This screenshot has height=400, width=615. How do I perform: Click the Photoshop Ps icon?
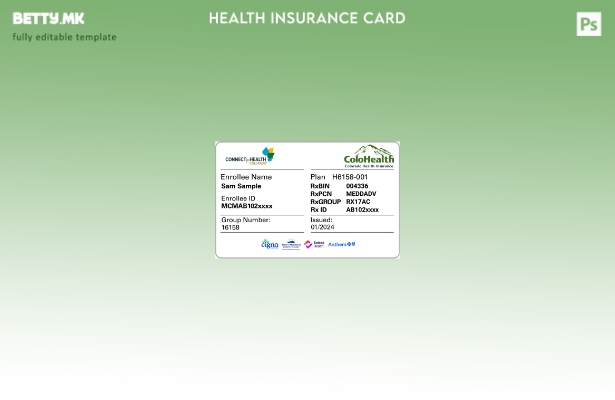(589, 24)
